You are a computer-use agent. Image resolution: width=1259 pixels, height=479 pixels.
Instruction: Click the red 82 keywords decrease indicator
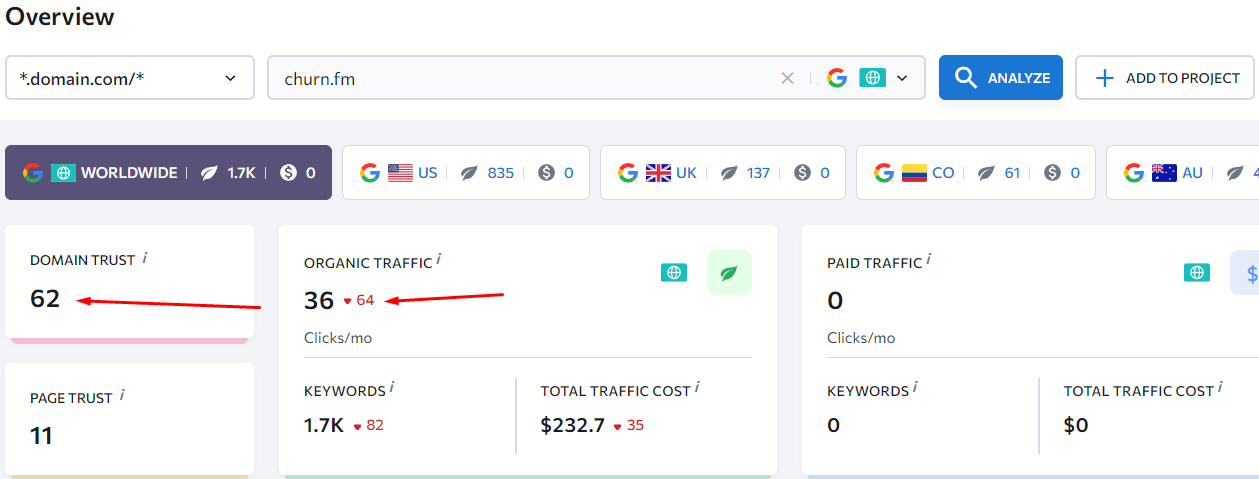369,425
